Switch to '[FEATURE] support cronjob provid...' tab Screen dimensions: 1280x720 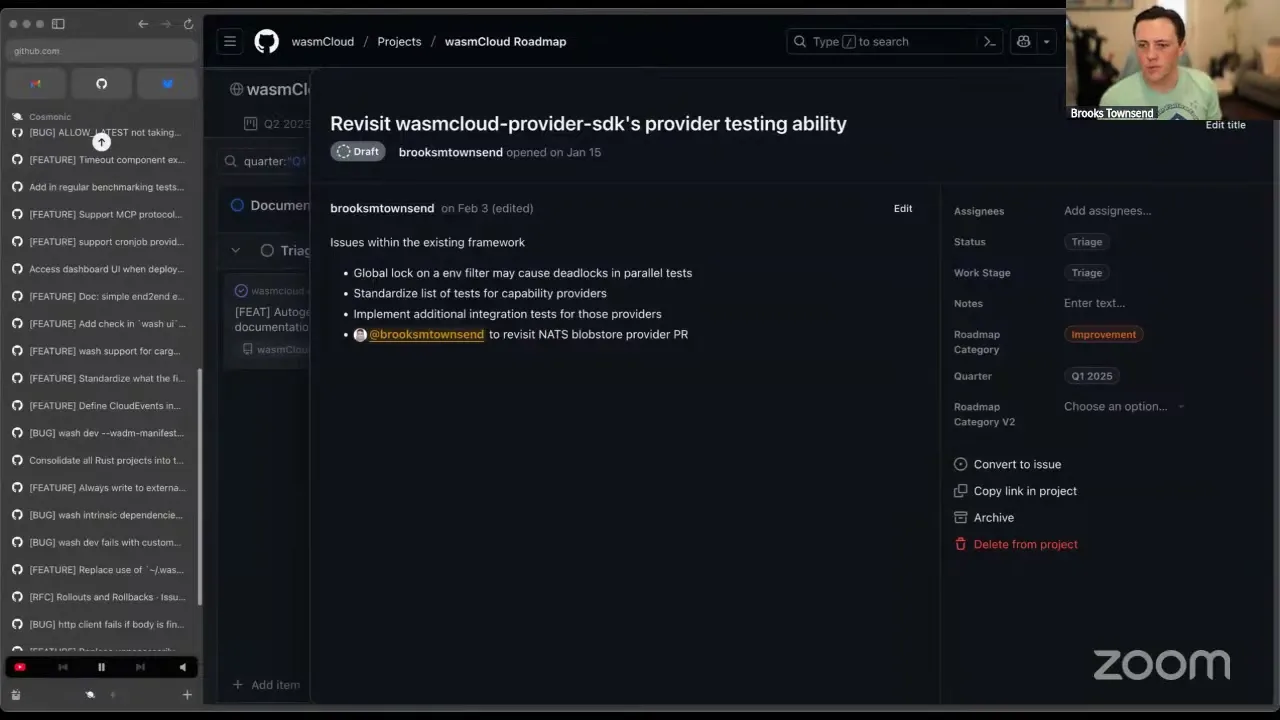pos(100,242)
